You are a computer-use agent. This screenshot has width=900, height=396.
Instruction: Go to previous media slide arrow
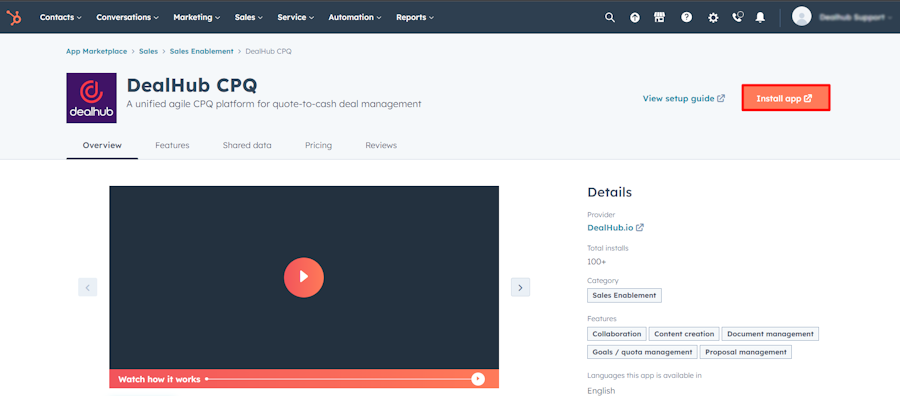click(88, 288)
